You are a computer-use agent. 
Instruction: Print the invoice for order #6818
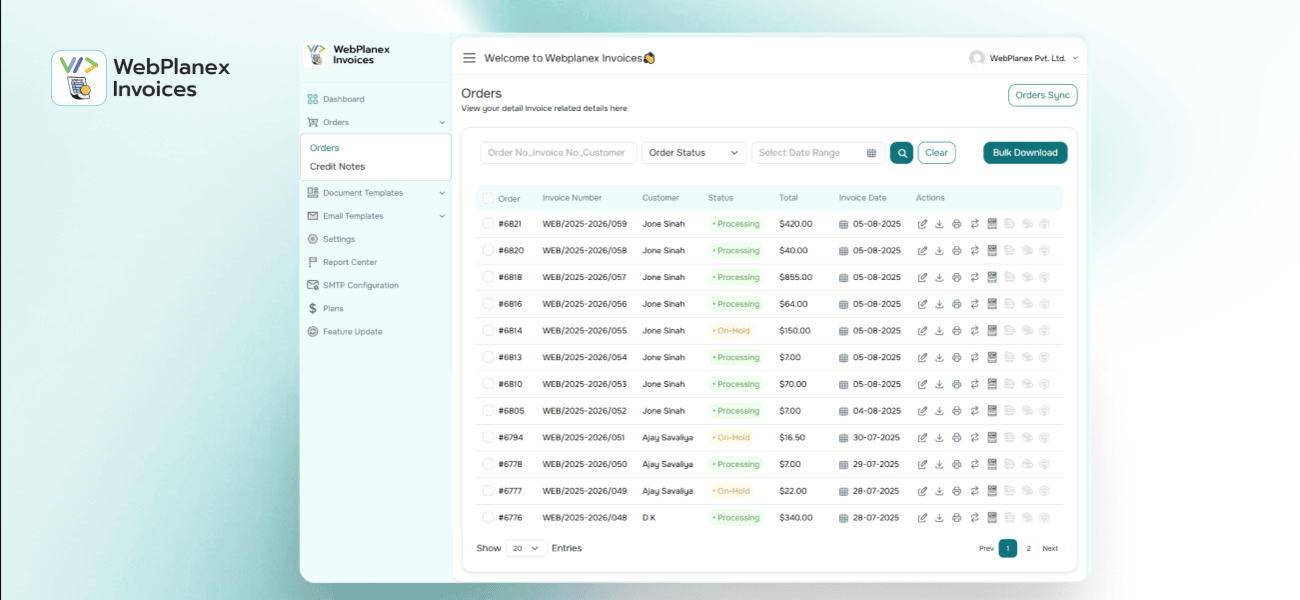tap(956, 277)
